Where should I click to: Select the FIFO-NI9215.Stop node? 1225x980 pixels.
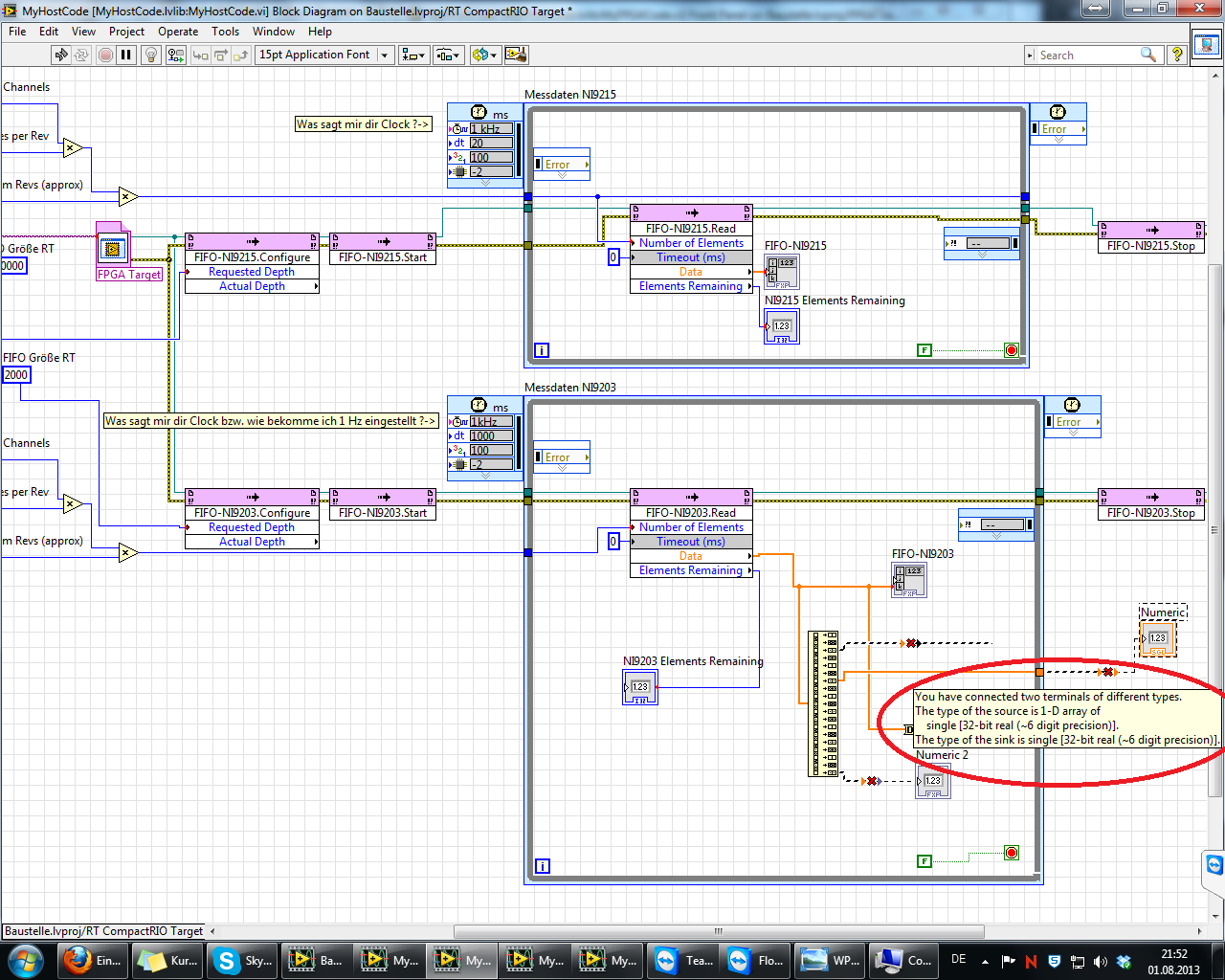pos(1151,237)
